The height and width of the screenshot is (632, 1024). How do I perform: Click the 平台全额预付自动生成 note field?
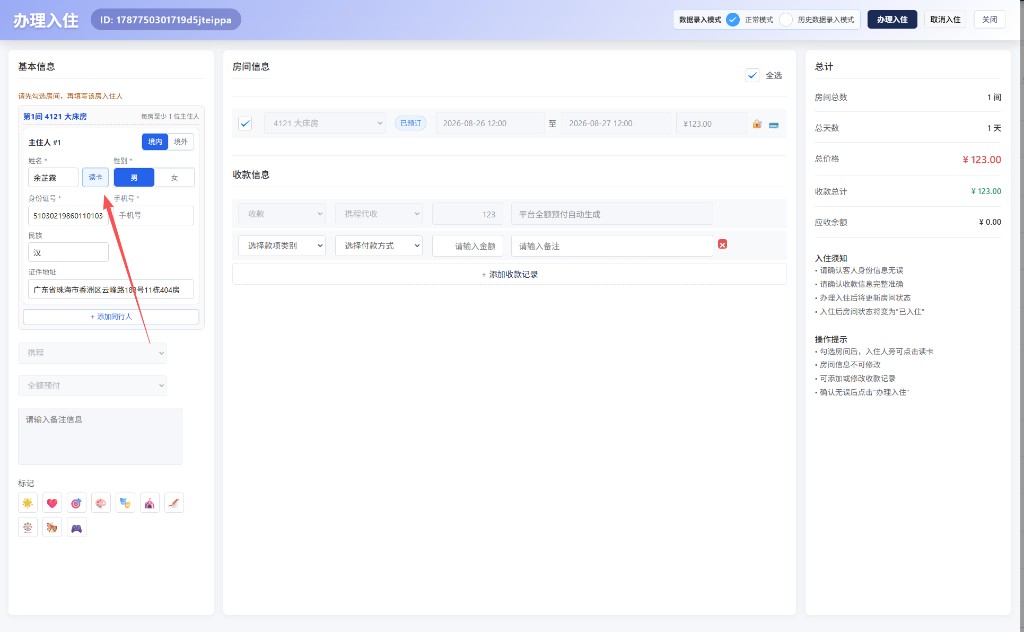[x=612, y=213]
